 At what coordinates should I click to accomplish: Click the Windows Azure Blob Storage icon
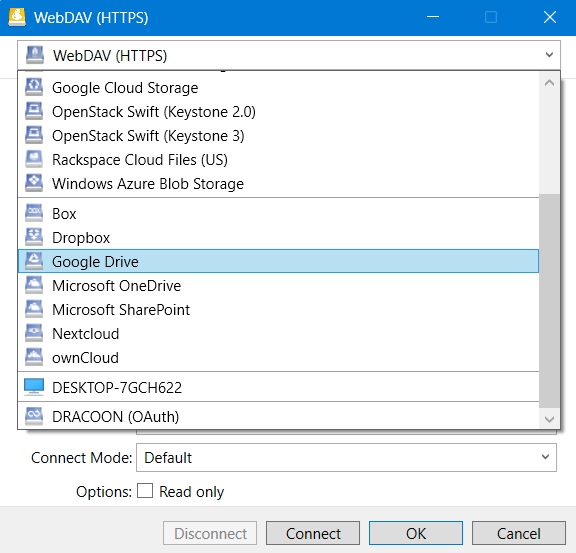click(34, 183)
